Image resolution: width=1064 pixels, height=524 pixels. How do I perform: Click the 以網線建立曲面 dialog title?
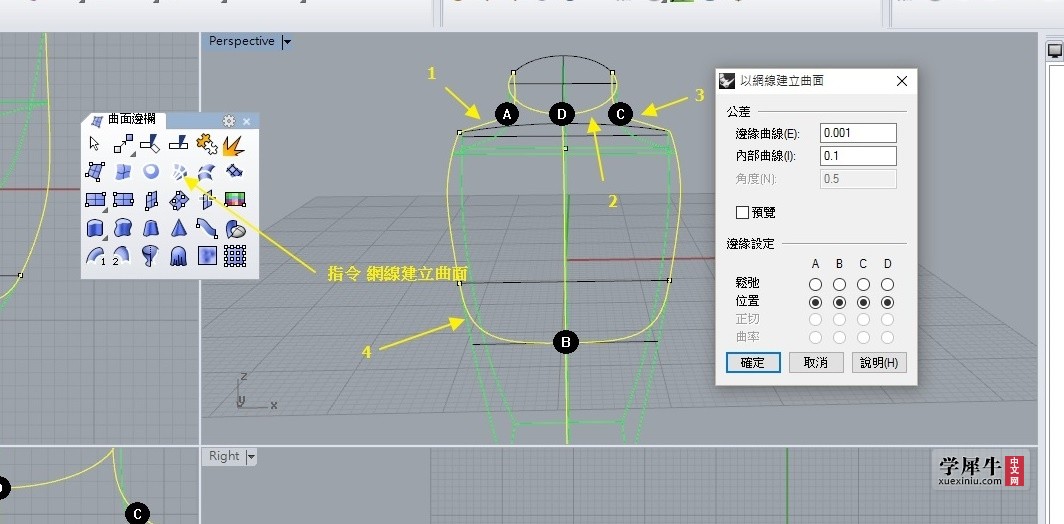pyautogui.click(x=782, y=81)
